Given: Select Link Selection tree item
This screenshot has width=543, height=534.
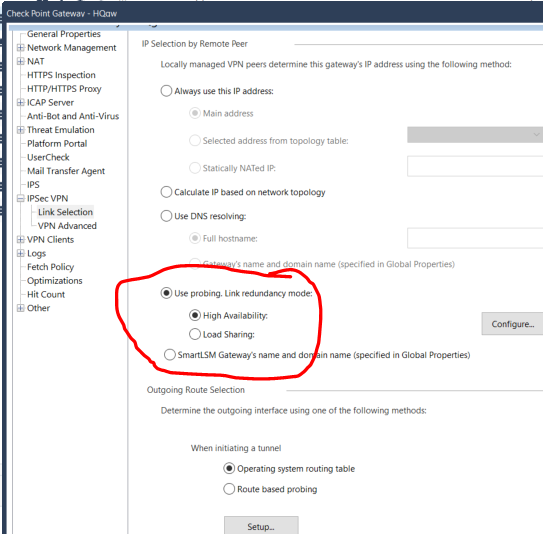Looking at the screenshot, I should pyautogui.click(x=65, y=212).
